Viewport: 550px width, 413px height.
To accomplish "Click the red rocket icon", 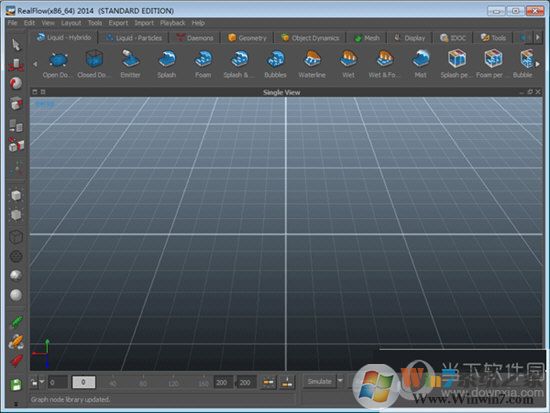I will point(16,361).
